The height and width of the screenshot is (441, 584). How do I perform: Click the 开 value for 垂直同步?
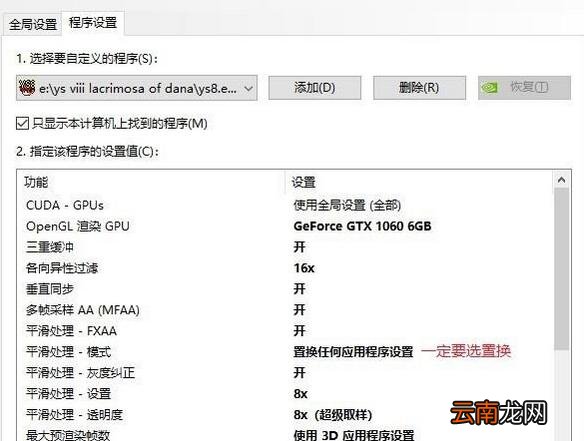pyautogui.click(x=299, y=289)
